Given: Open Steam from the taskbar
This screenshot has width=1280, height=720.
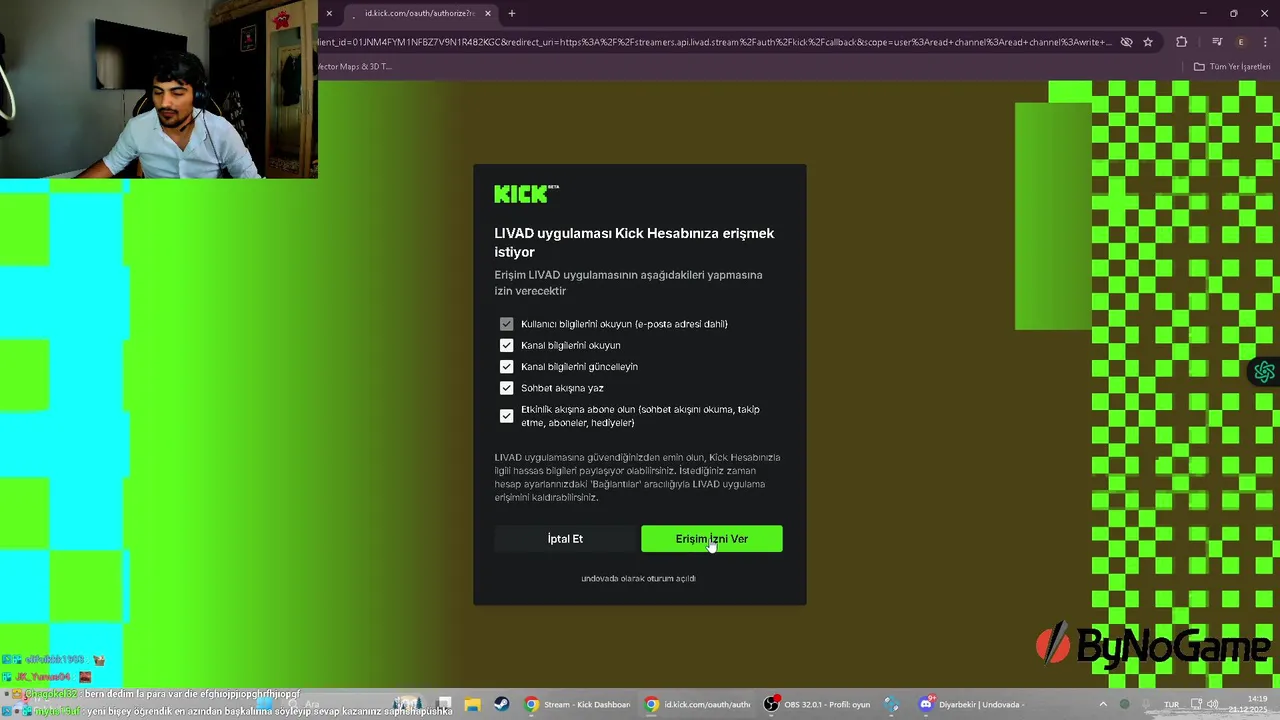Looking at the screenshot, I should click(501, 704).
